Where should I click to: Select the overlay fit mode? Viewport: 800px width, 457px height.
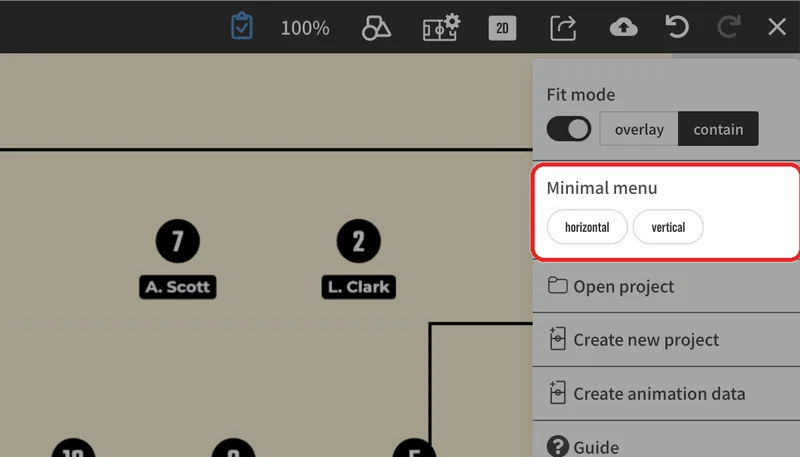click(x=639, y=129)
